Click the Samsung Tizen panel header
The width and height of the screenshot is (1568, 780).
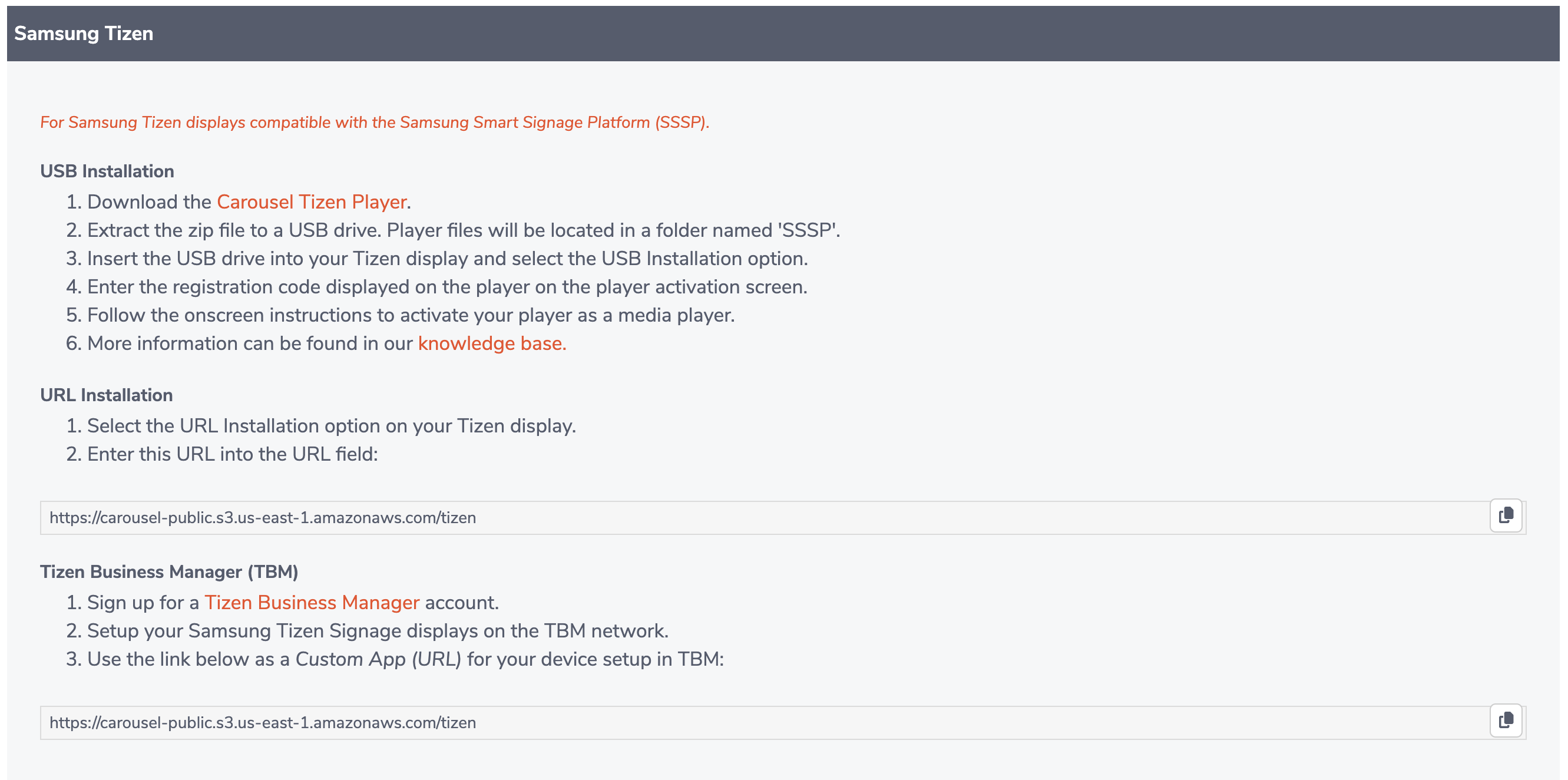tap(783, 34)
